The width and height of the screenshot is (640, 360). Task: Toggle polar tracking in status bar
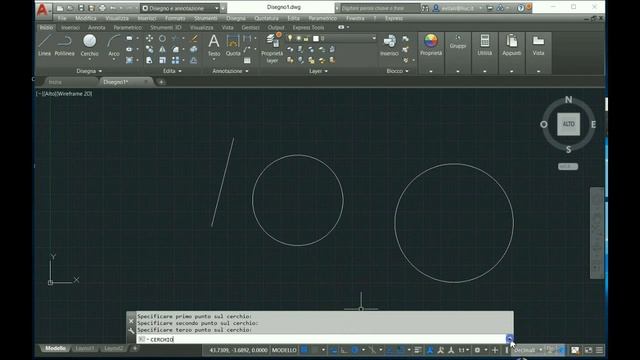coord(355,350)
